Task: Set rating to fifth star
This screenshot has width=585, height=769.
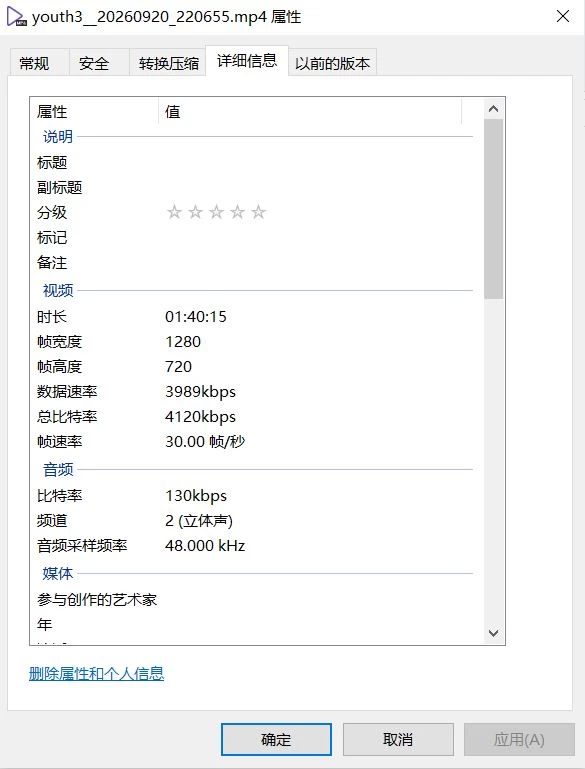Action: click(258, 212)
